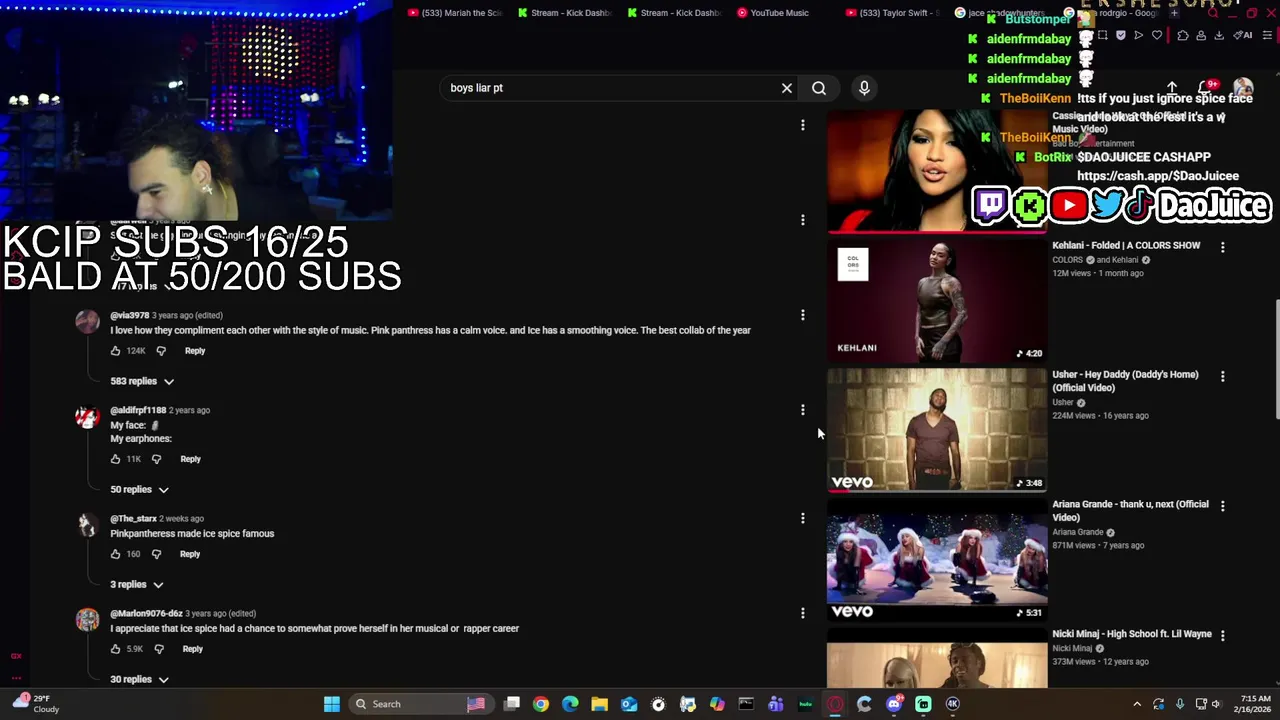1280x720 pixels.
Task: Show hidden system tray icons
Action: pos(1136,704)
